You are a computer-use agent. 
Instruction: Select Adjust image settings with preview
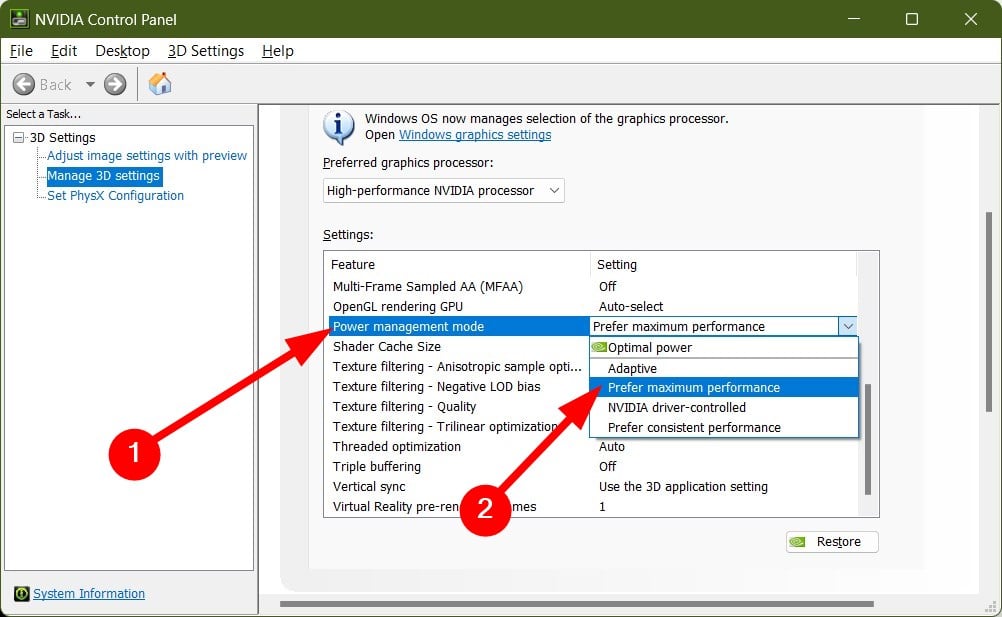[x=147, y=156]
